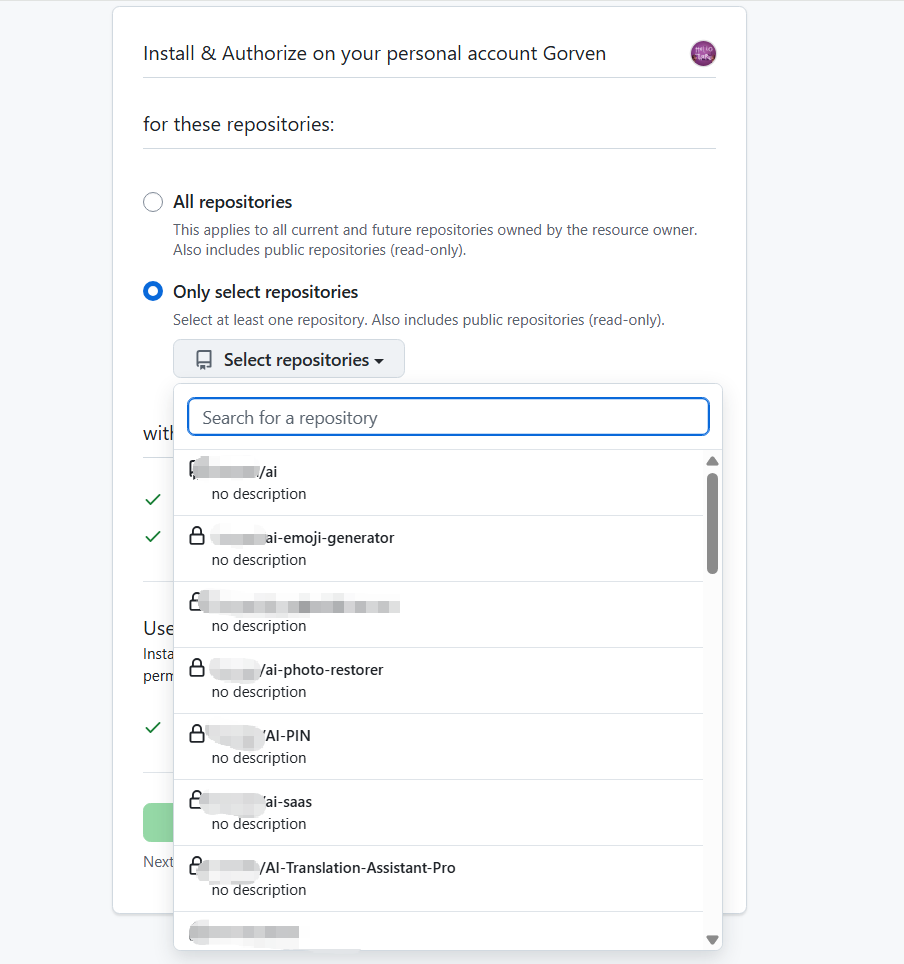This screenshot has height=964, width=904.
Task: Click the dropdown caret on Select repositories
Action: [x=379, y=361]
